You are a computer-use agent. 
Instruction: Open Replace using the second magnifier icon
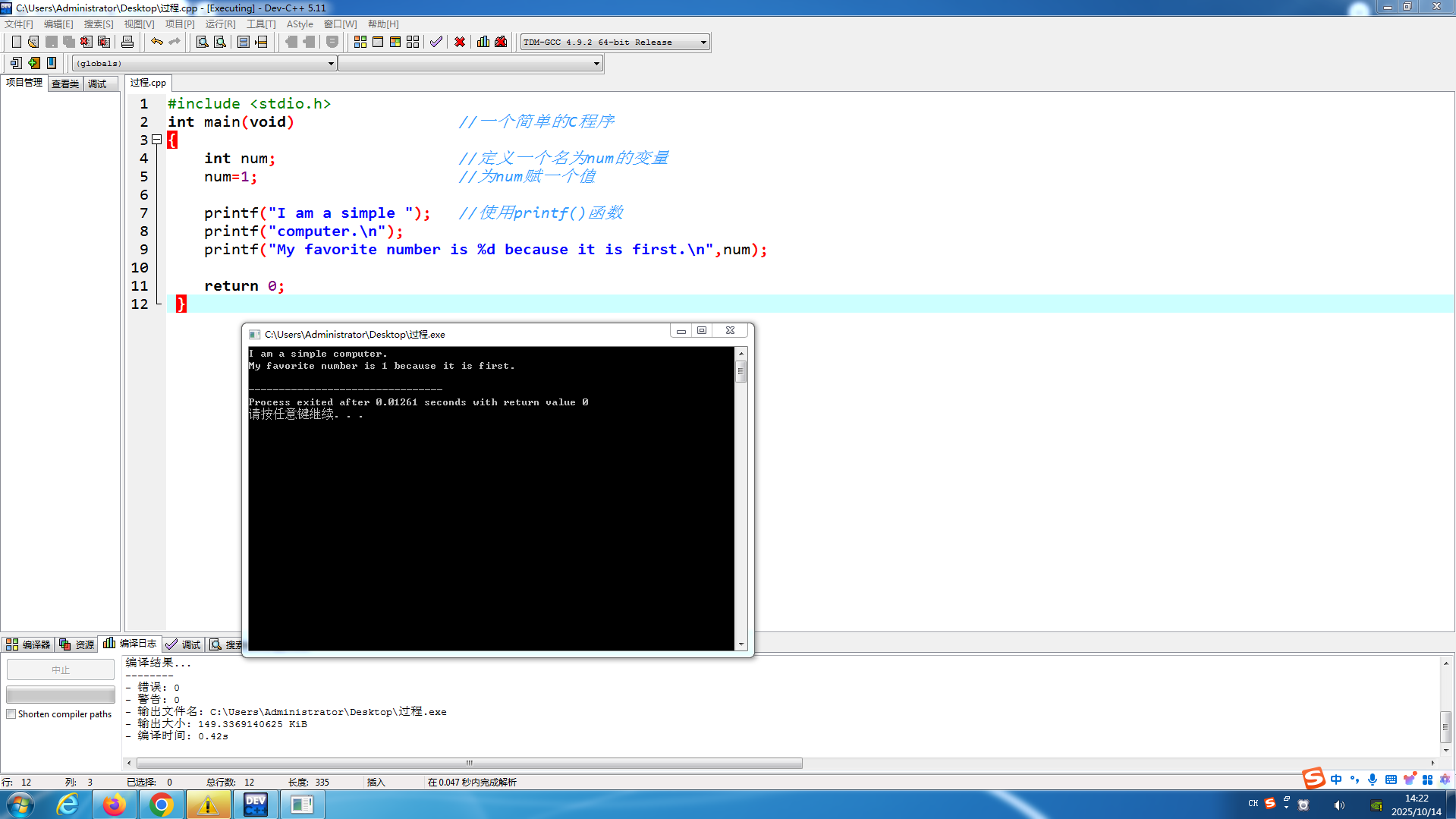[220, 42]
